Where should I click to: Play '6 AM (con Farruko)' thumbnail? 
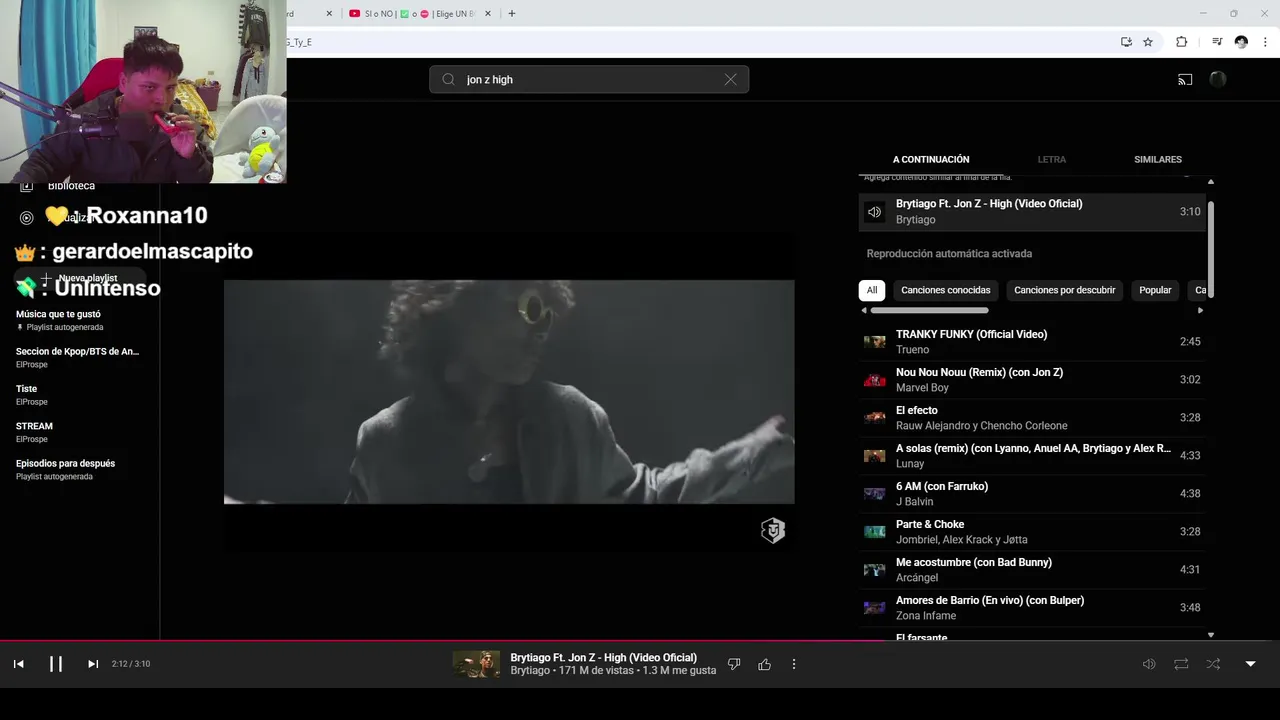875,494
